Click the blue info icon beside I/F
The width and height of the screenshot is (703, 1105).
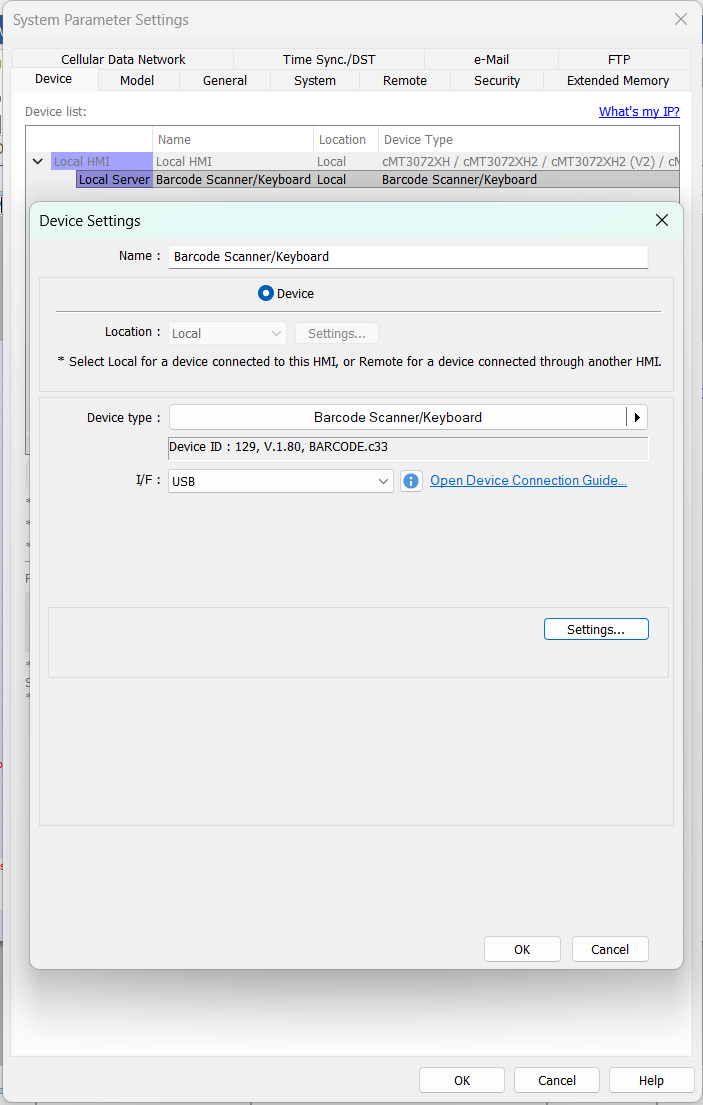(411, 481)
